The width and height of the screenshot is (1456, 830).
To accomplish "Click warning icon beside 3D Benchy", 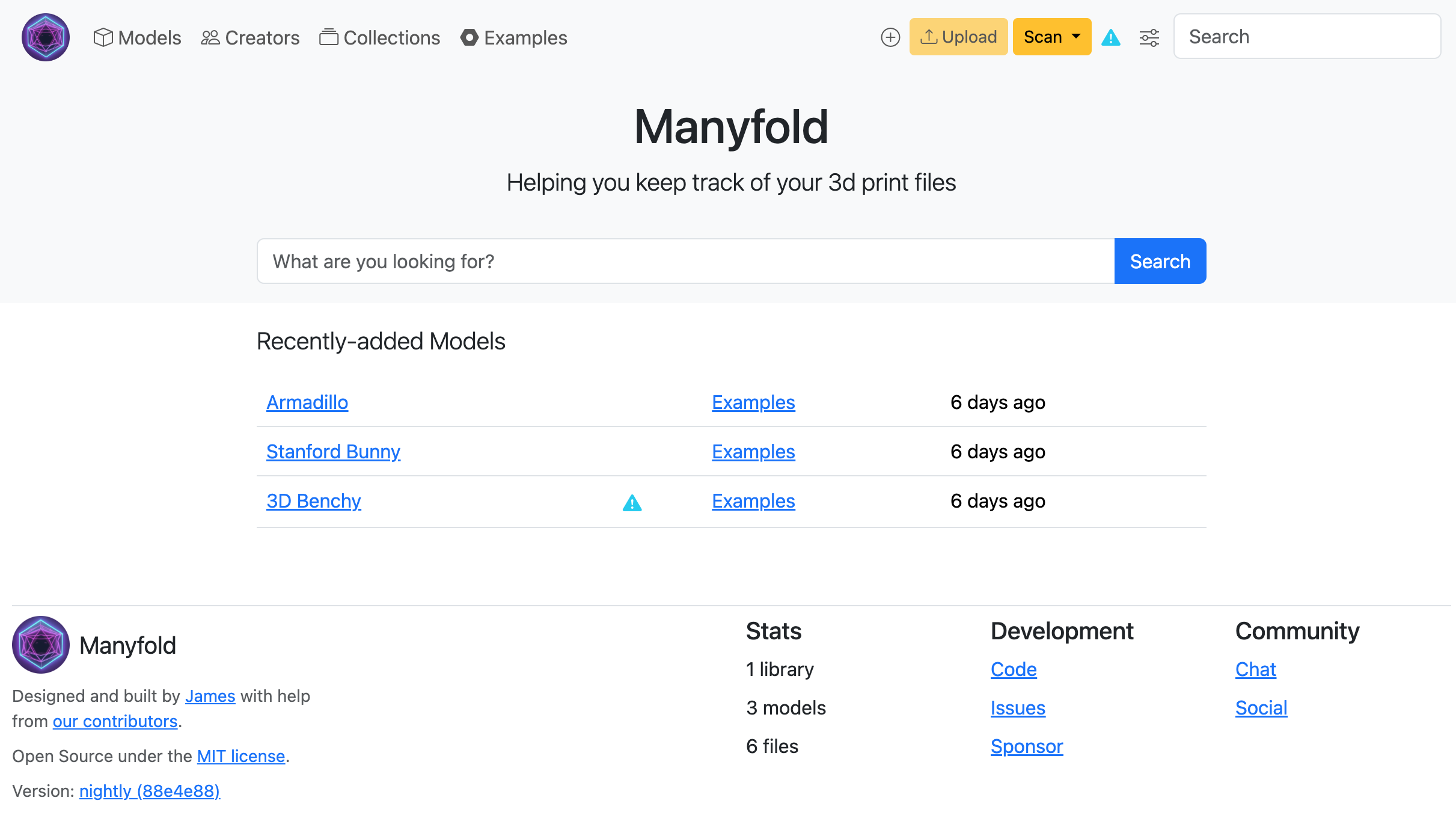I will [632, 503].
